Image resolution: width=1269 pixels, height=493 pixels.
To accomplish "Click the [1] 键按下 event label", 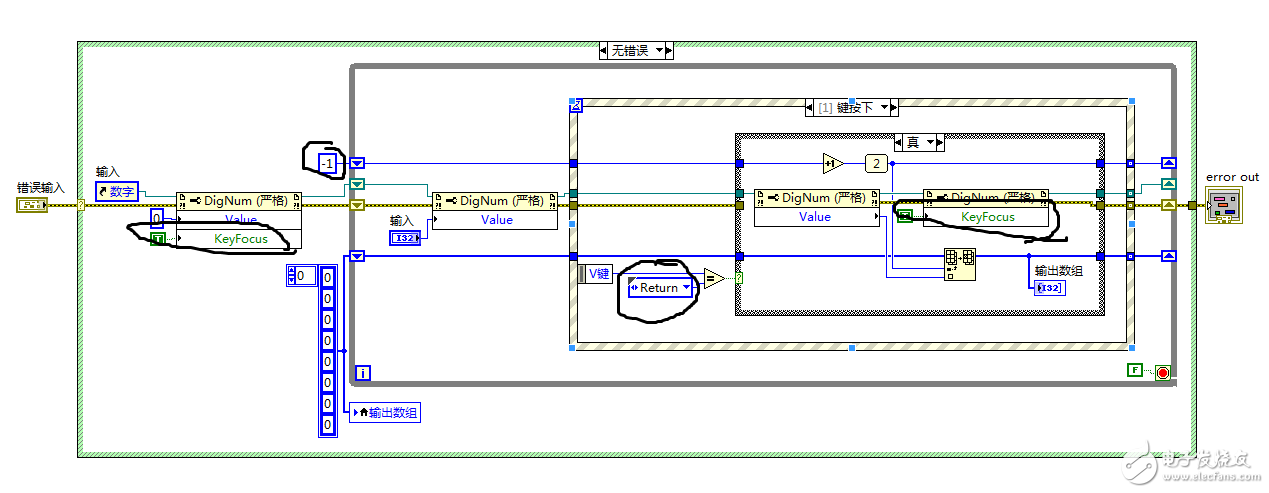I will click(x=848, y=107).
